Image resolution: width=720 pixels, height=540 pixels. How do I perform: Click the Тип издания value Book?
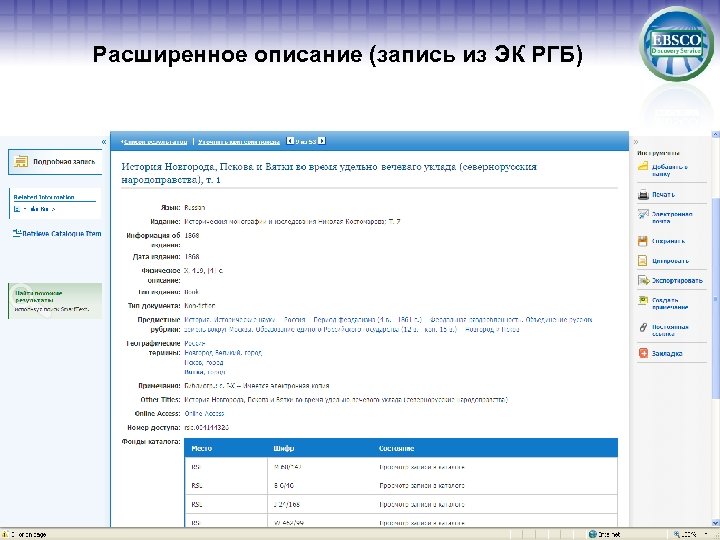[191, 292]
